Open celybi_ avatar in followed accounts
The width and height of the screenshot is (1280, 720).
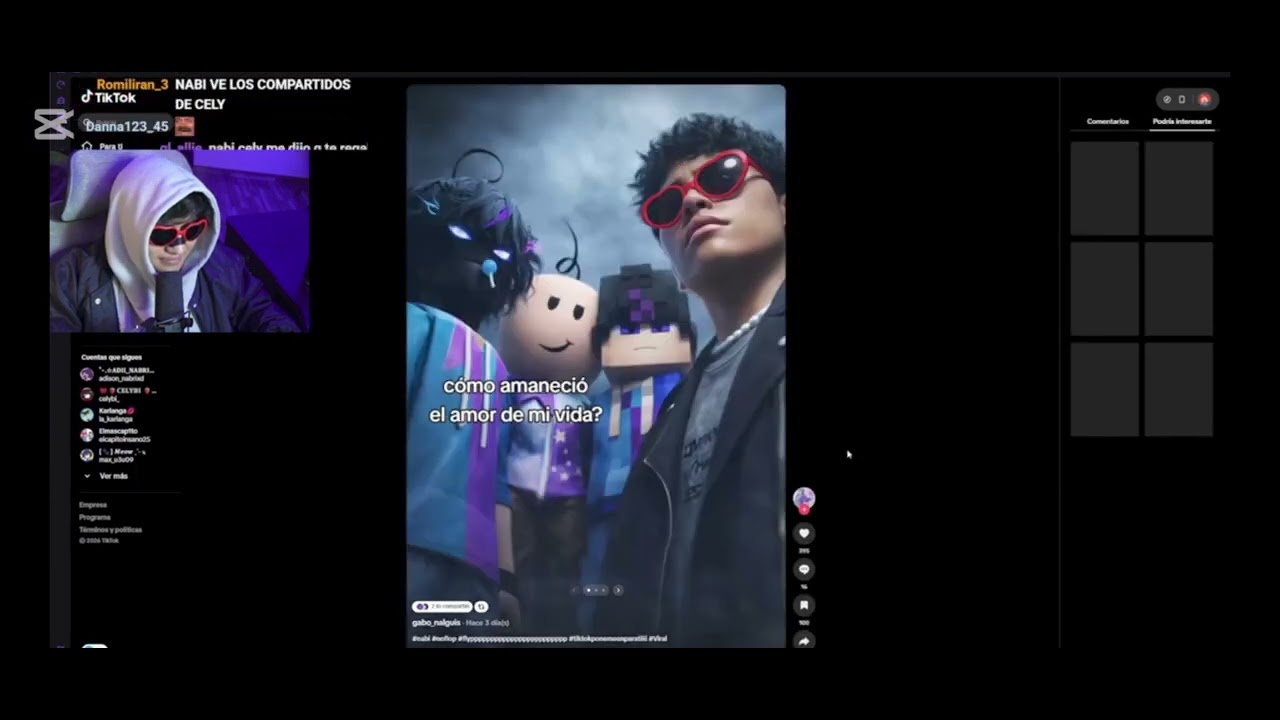[87, 394]
